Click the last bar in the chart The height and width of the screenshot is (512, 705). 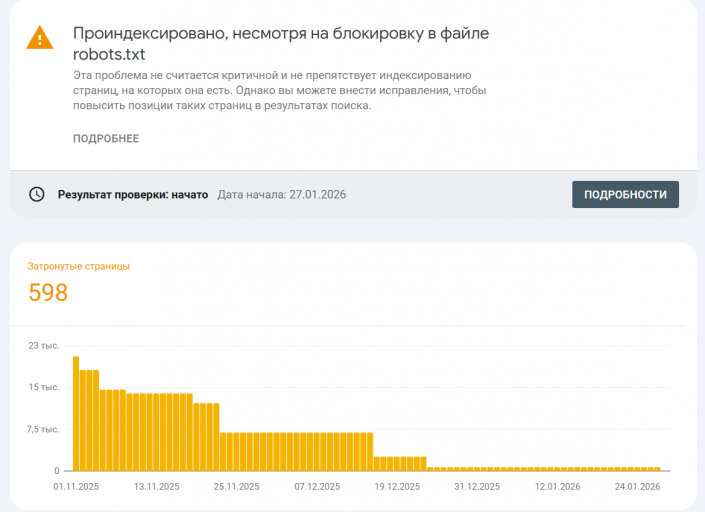[657, 469]
